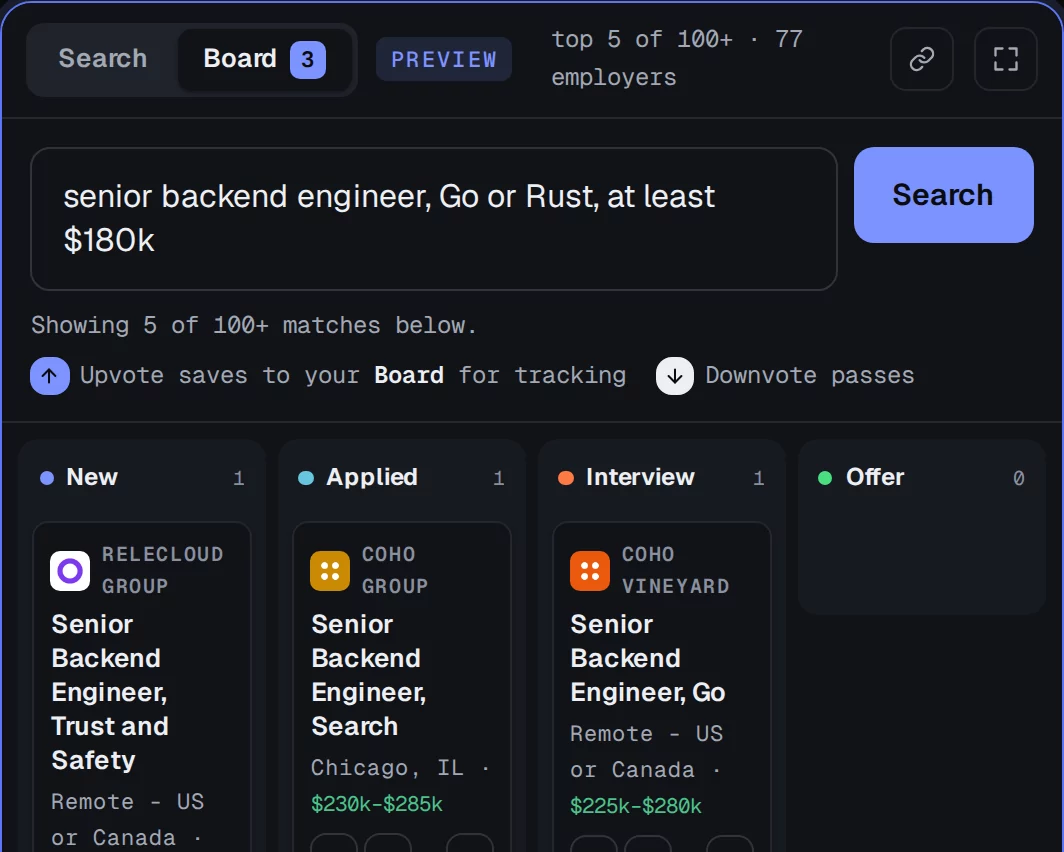The image size is (1064, 852).
Task: Click the $225k-$280k salary text
Action: [x=636, y=806]
